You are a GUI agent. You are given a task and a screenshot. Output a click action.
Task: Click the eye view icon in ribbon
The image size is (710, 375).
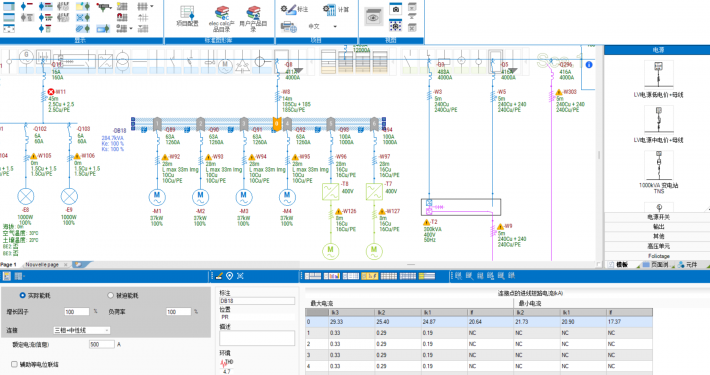tap(373, 18)
